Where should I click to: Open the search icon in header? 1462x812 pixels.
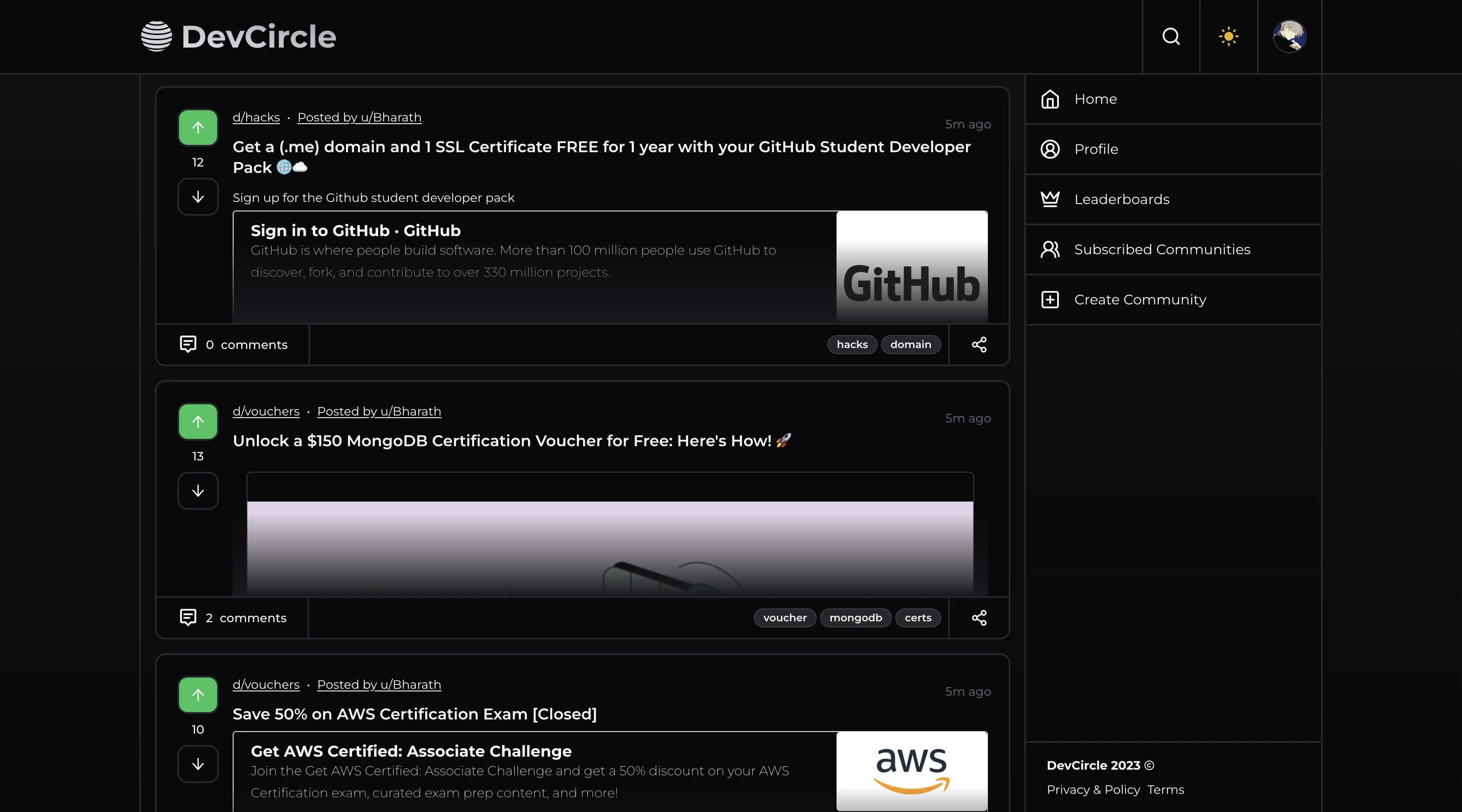(x=1171, y=36)
